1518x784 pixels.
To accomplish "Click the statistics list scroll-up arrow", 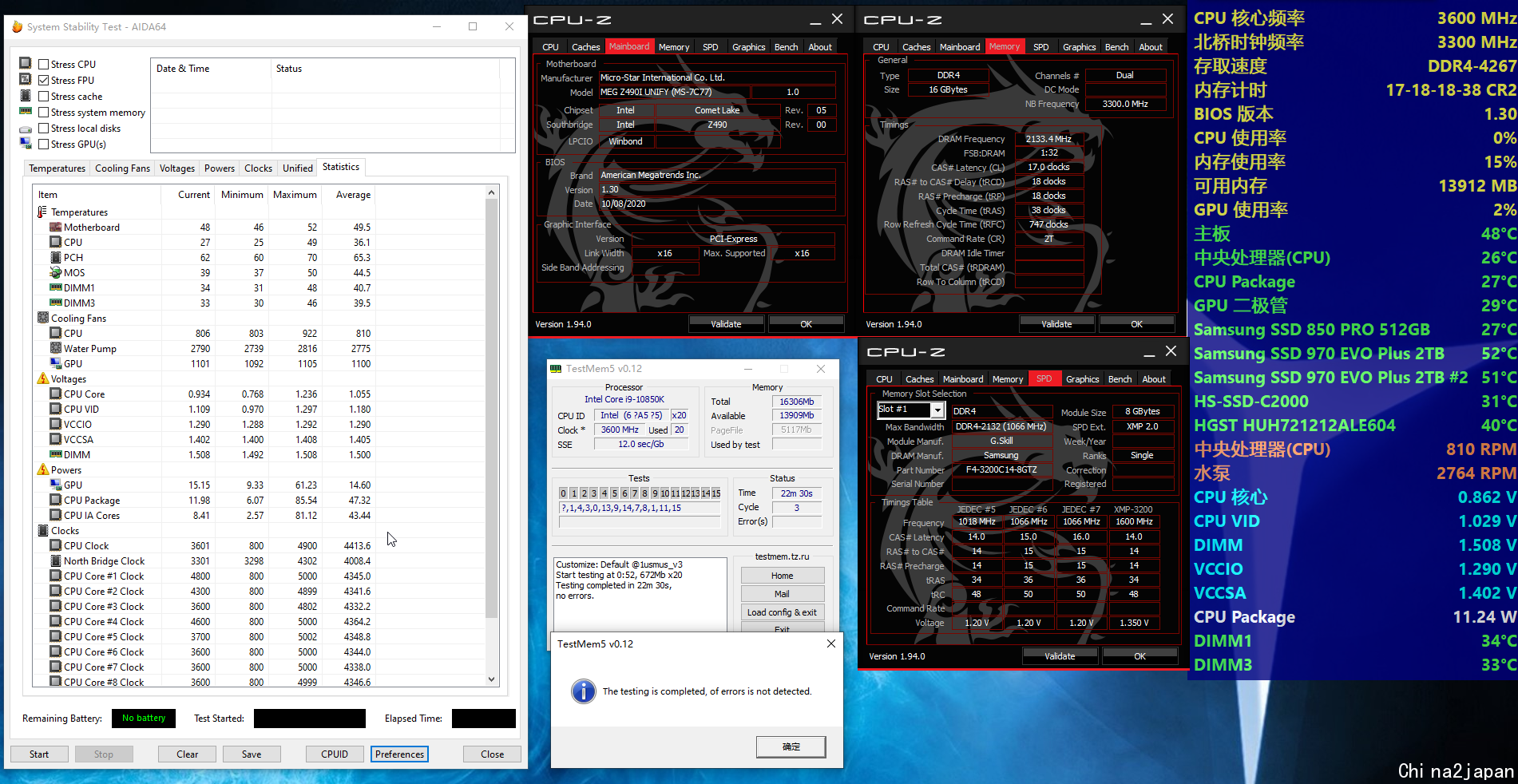I will (492, 192).
